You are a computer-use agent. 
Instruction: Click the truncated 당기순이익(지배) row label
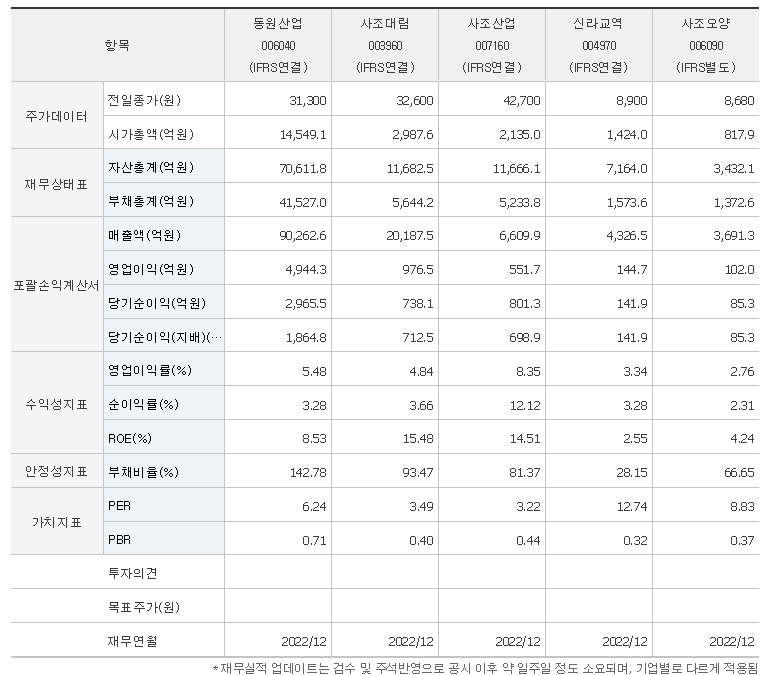[165, 337]
